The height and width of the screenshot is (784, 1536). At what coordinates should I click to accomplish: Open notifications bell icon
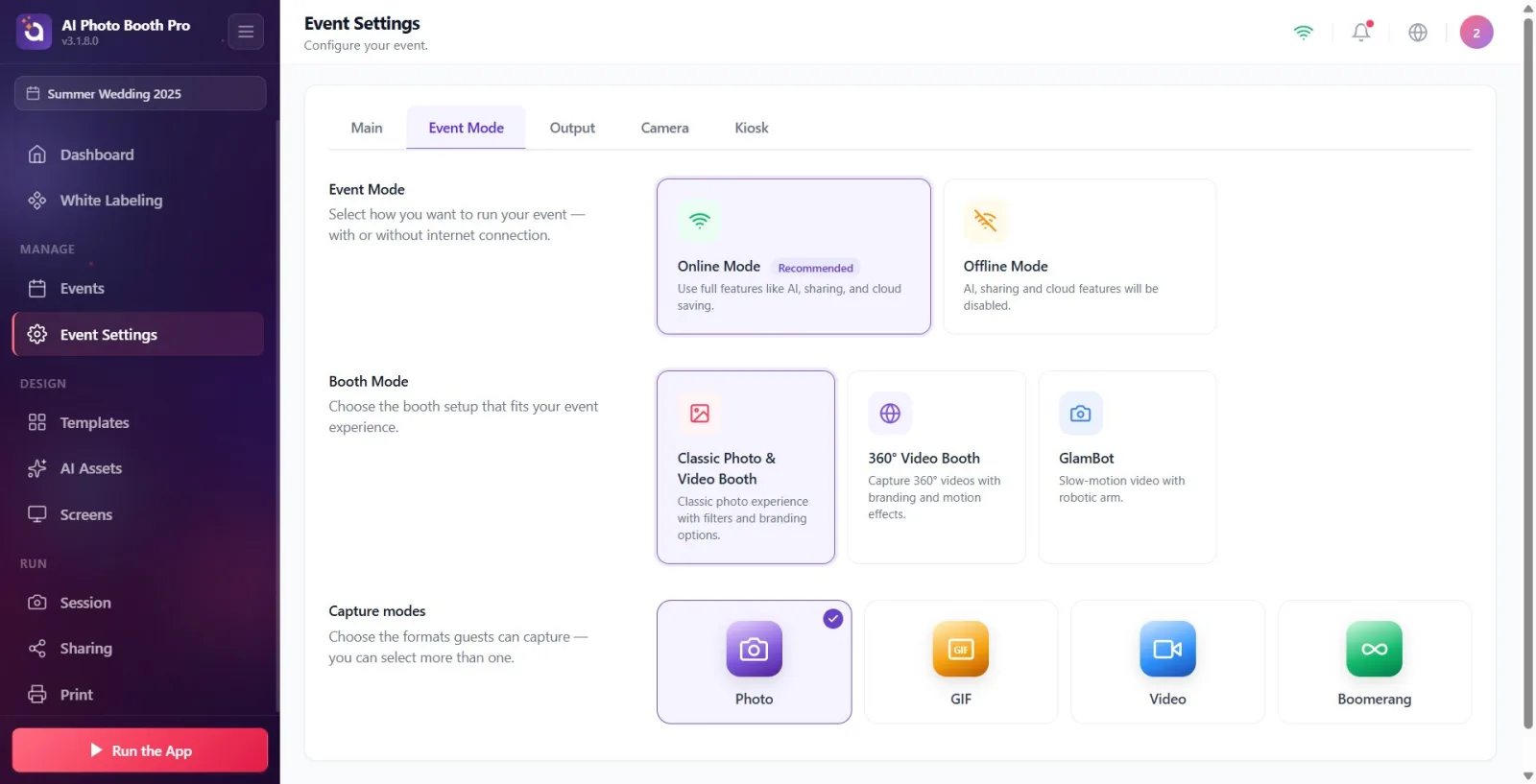pyautogui.click(x=1360, y=32)
